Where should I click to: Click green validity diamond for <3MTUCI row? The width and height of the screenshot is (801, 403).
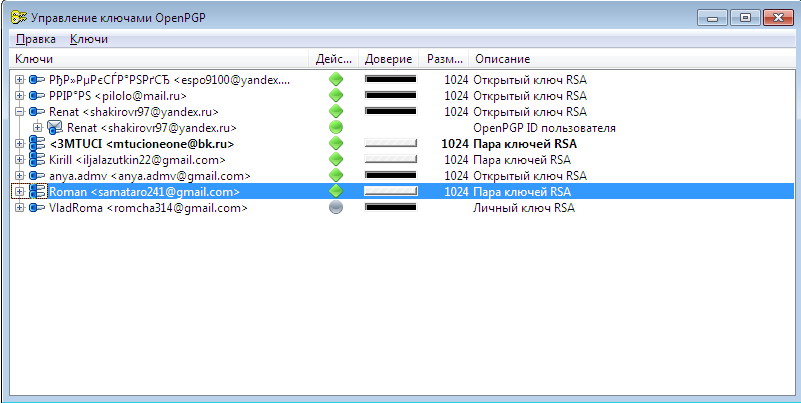336,144
